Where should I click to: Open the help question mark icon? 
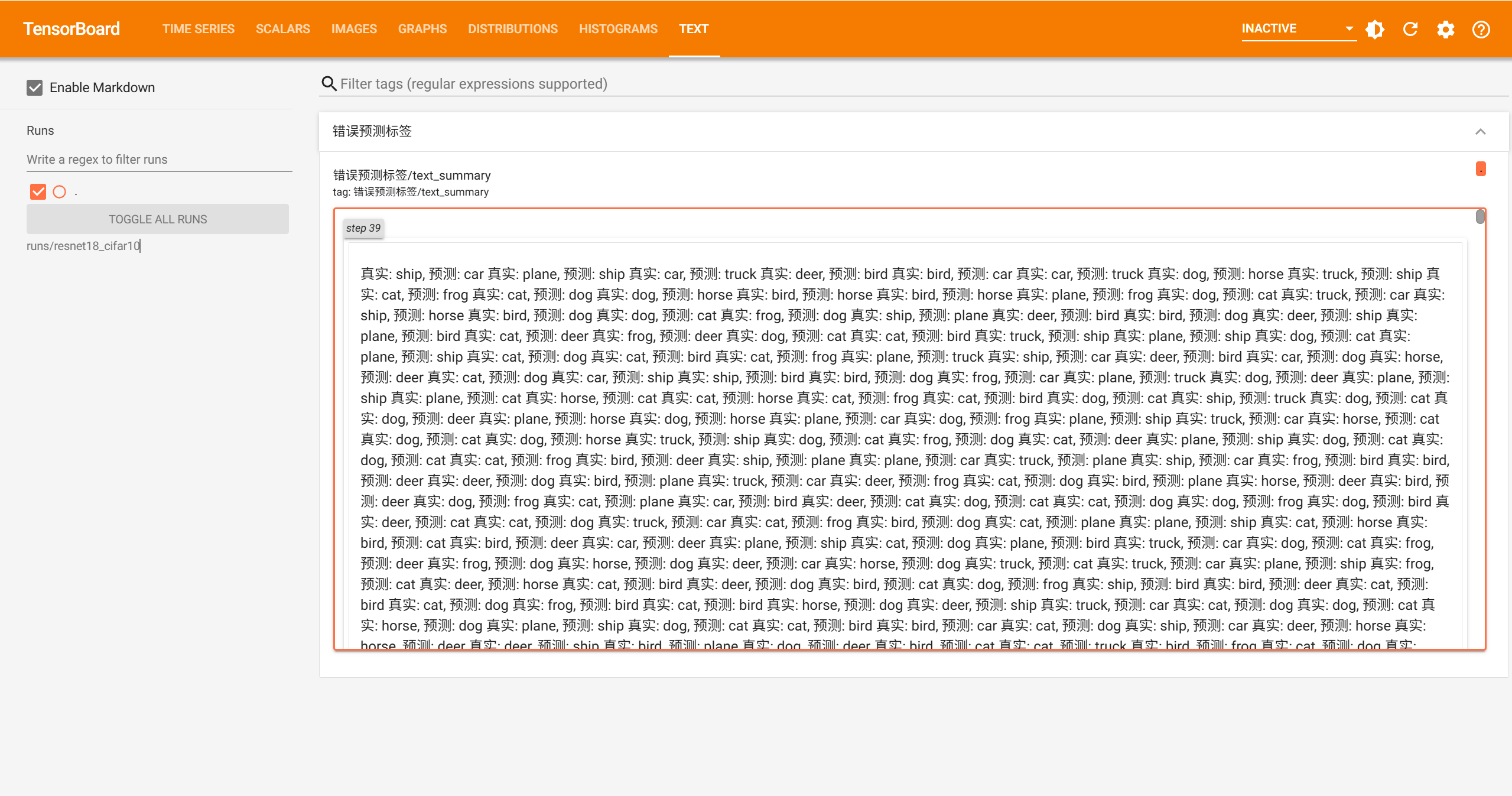click(1481, 29)
